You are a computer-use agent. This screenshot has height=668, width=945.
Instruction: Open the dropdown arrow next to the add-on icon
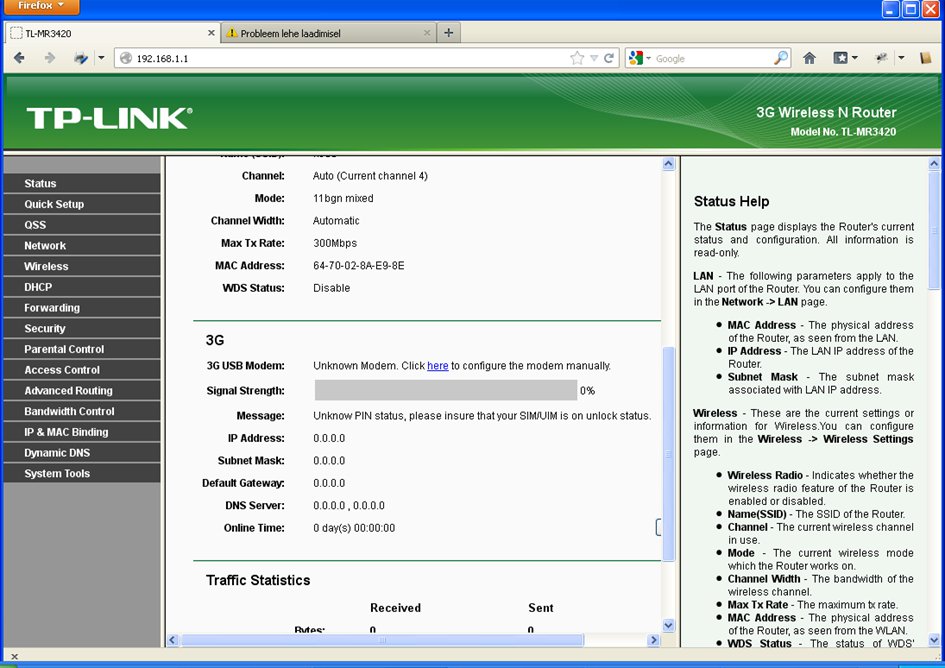point(901,58)
